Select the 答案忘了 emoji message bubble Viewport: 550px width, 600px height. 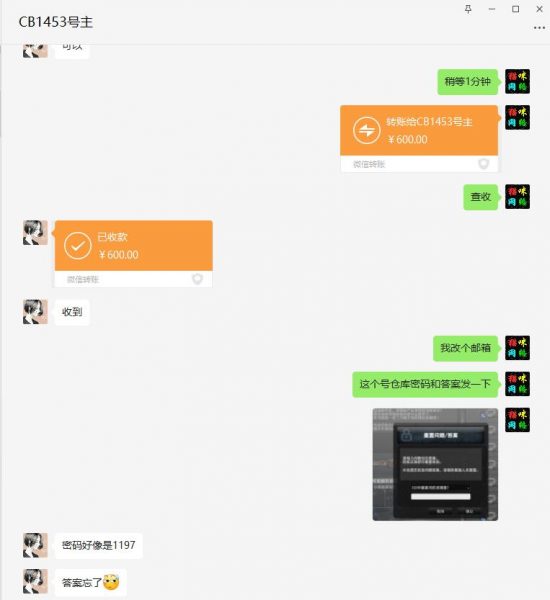point(90,582)
